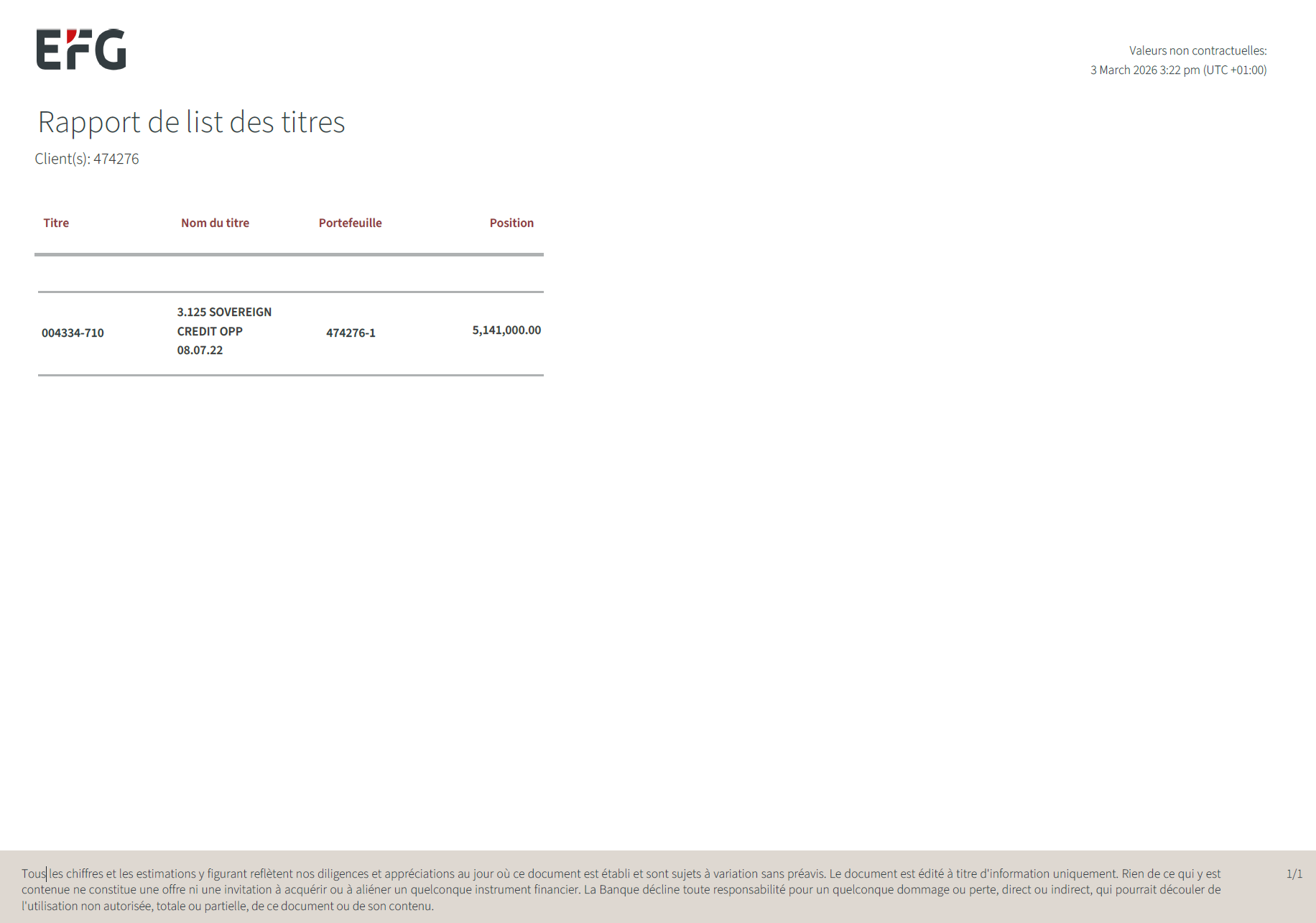Click the word 'Tous' in the footer disclaimer

point(33,873)
